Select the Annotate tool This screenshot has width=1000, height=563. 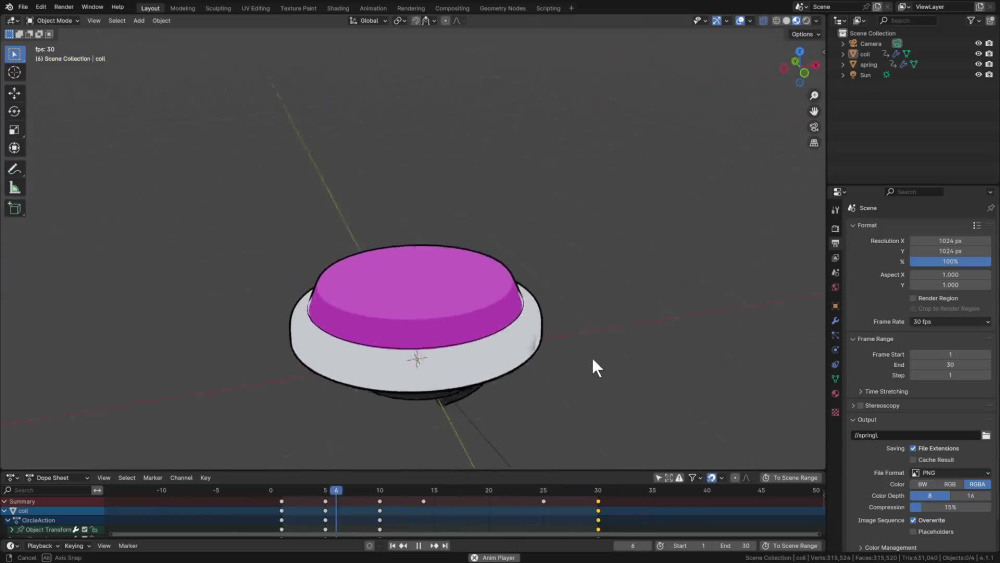(x=14, y=170)
